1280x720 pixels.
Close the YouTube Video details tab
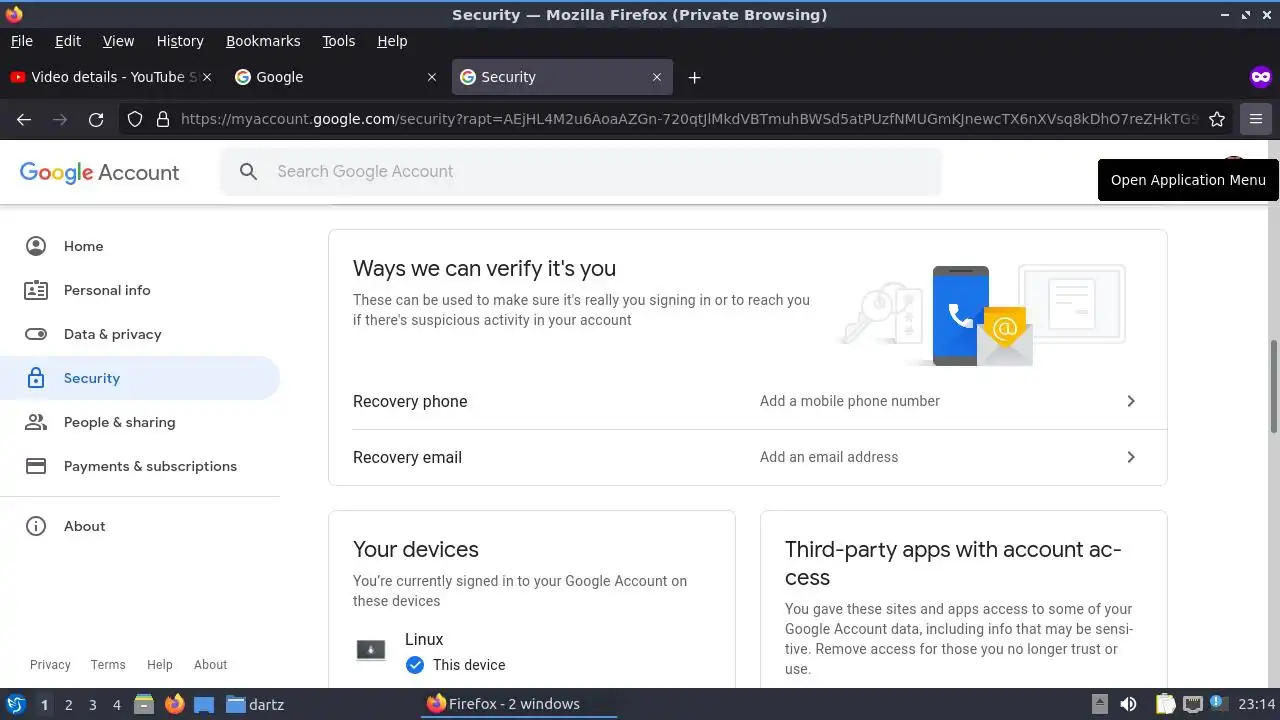tap(207, 77)
